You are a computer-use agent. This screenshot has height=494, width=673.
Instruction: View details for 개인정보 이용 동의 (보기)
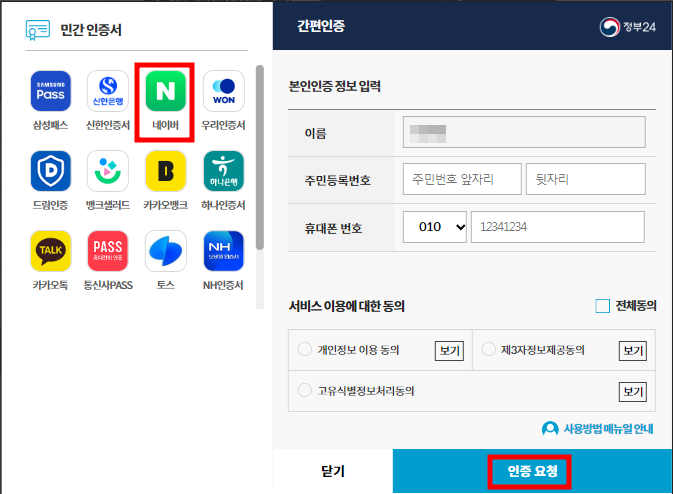pyautogui.click(x=449, y=351)
